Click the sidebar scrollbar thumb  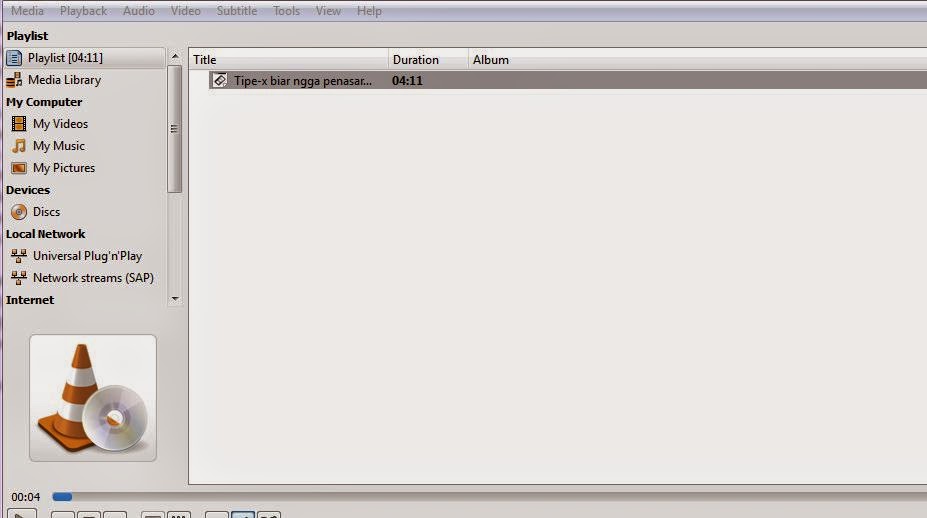[174, 129]
